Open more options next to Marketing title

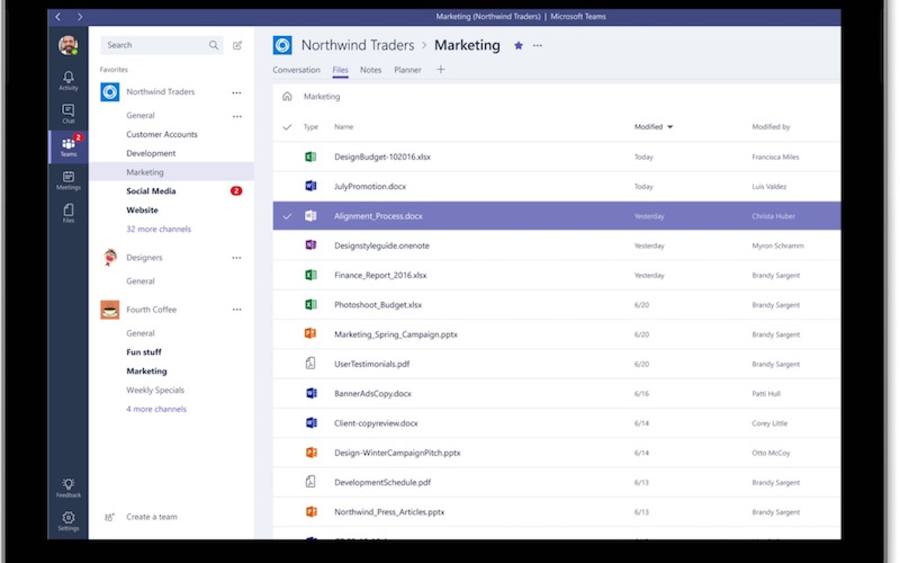pos(537,45)
